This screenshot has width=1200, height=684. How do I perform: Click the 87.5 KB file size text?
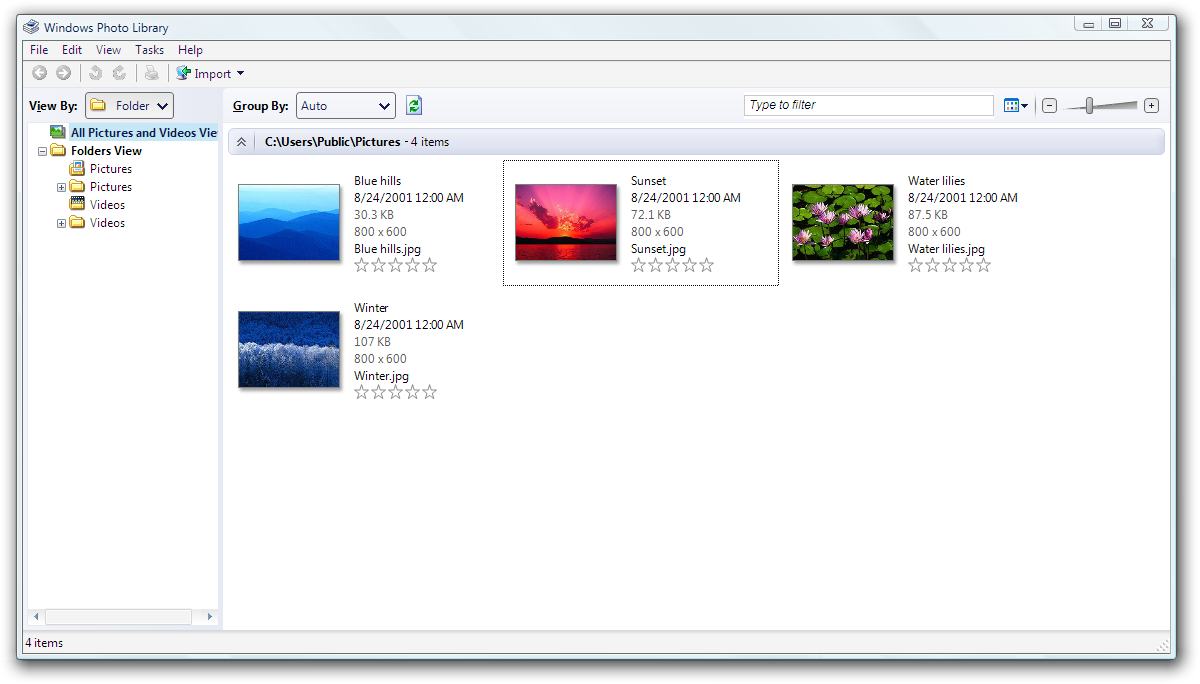click(928, 215)
